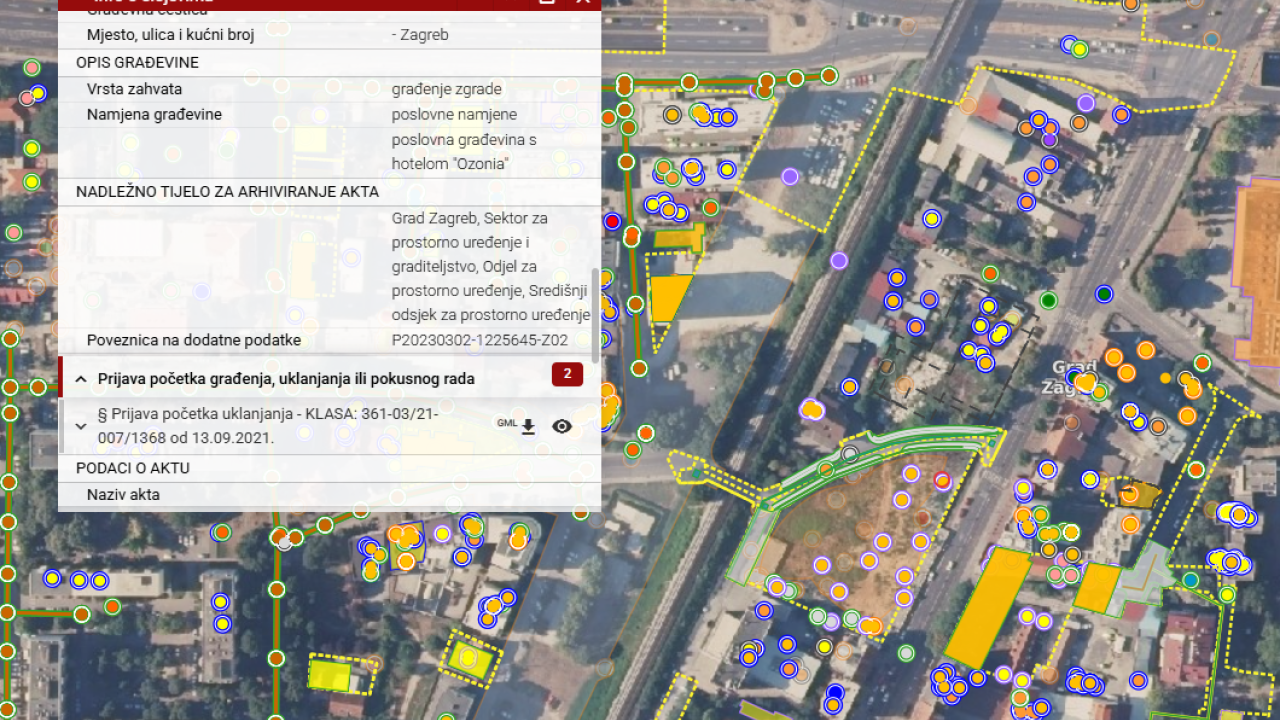
Task: Select the yellow rectangle parcel at the bottom left
Action: [330, 675]
